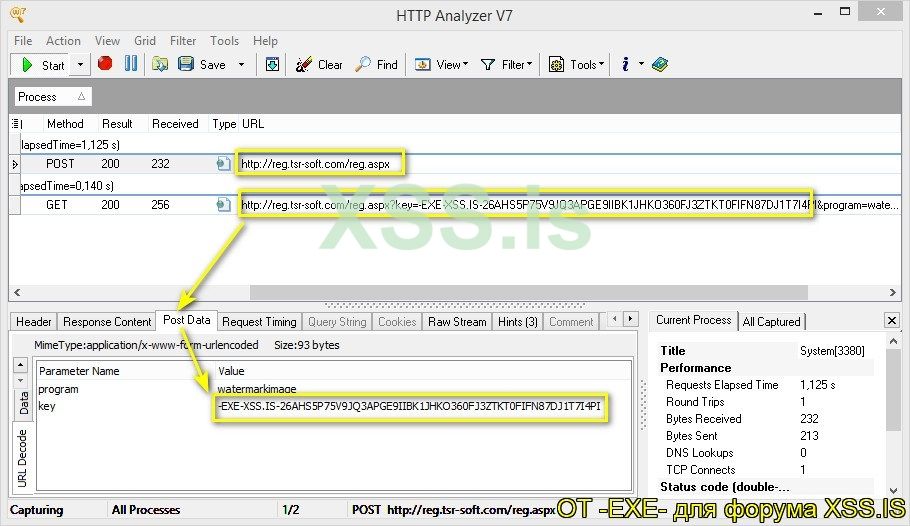
Task: Open the View toolbar dropdown
Action: tap(441, 65)
